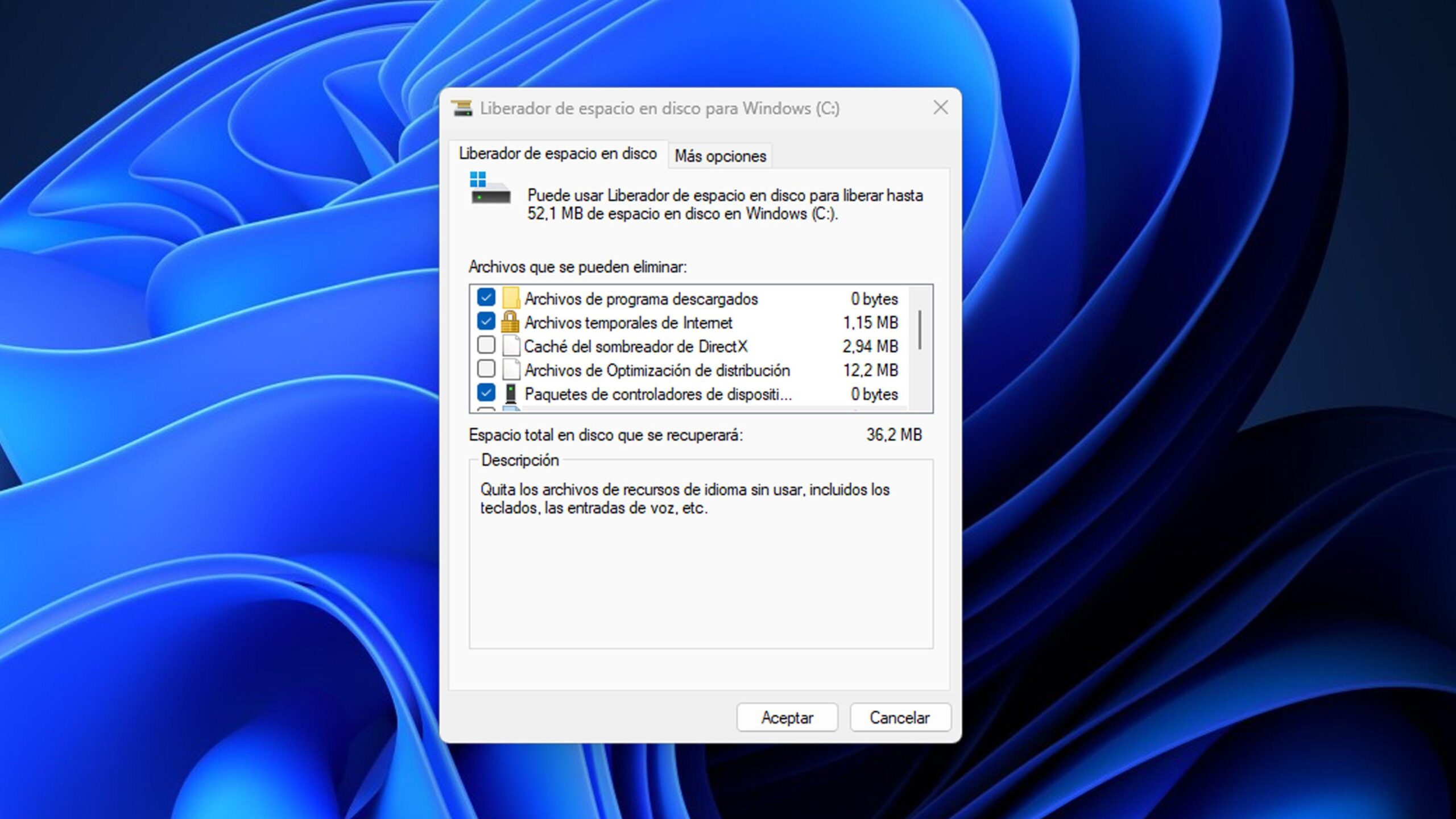
Task: Select the Caché del sombreador de DirectX row
Action: (637, 346)
